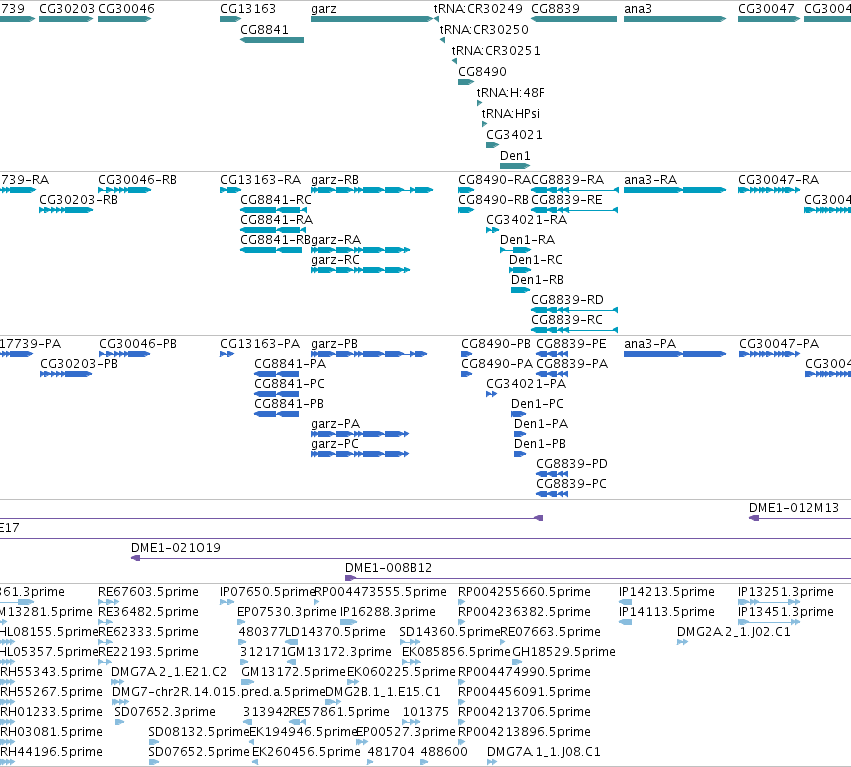
Task: Click the CG8841-PA protein label
Action: [x=290, y=364]
